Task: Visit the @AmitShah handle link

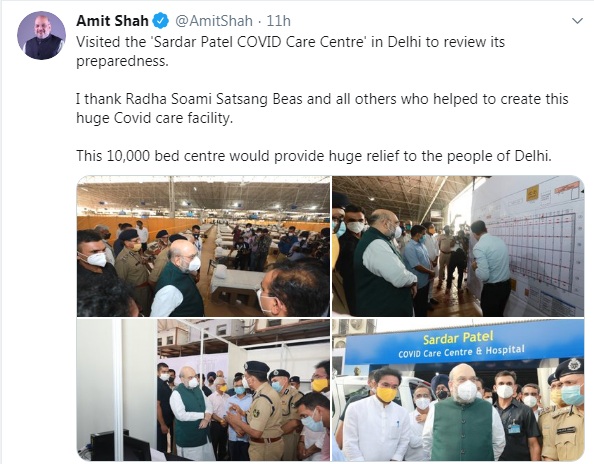Action: [x=213, y=21]
